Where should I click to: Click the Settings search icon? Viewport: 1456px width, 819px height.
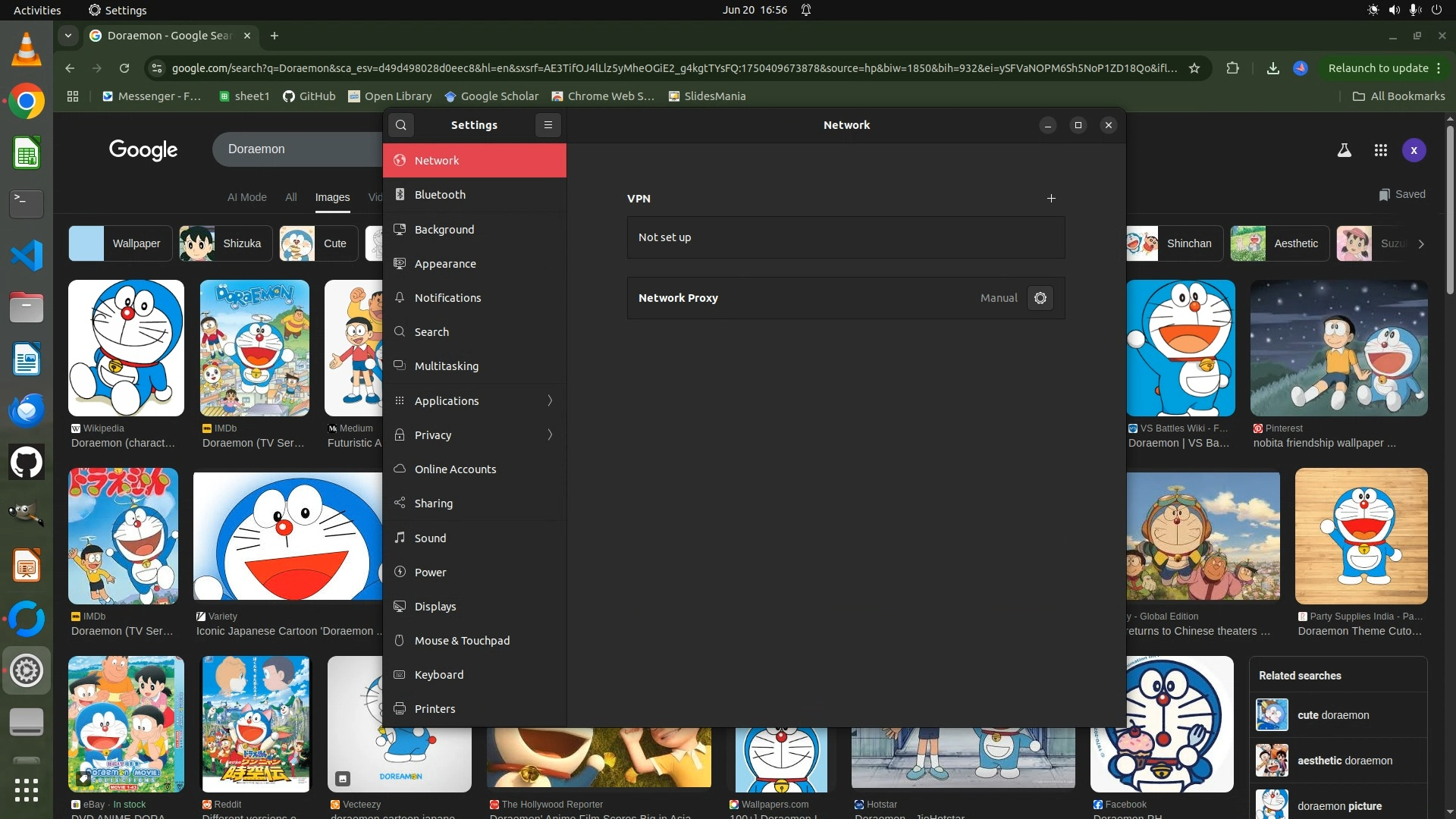point(401,125)
